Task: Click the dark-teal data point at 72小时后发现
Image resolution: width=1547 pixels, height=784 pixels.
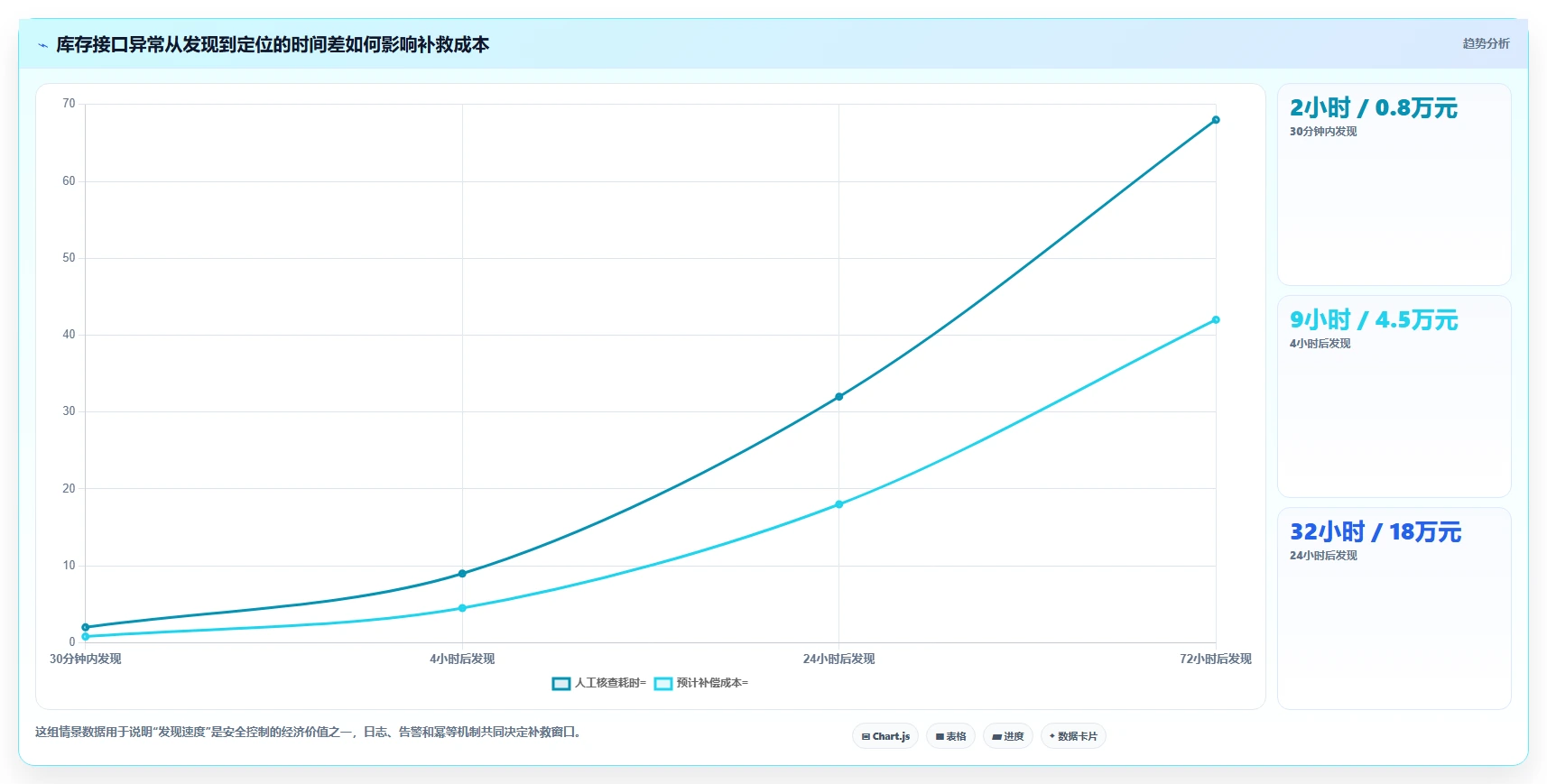Action: coord(1216,120)
